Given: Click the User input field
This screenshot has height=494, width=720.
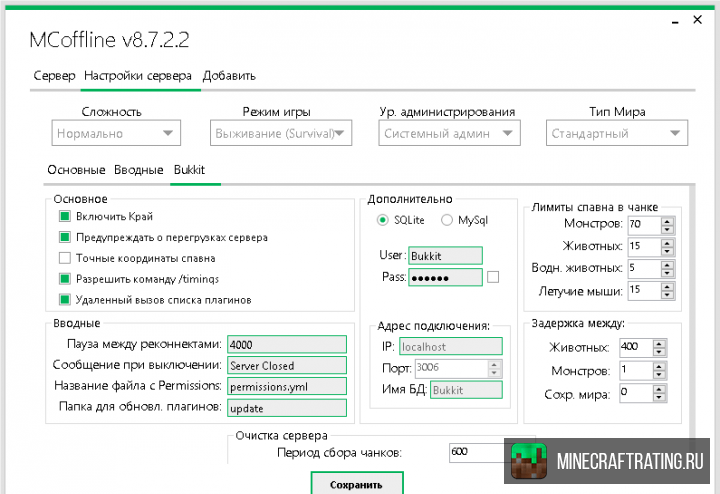Looking at the screenshot, I should [x=445, y=256].
